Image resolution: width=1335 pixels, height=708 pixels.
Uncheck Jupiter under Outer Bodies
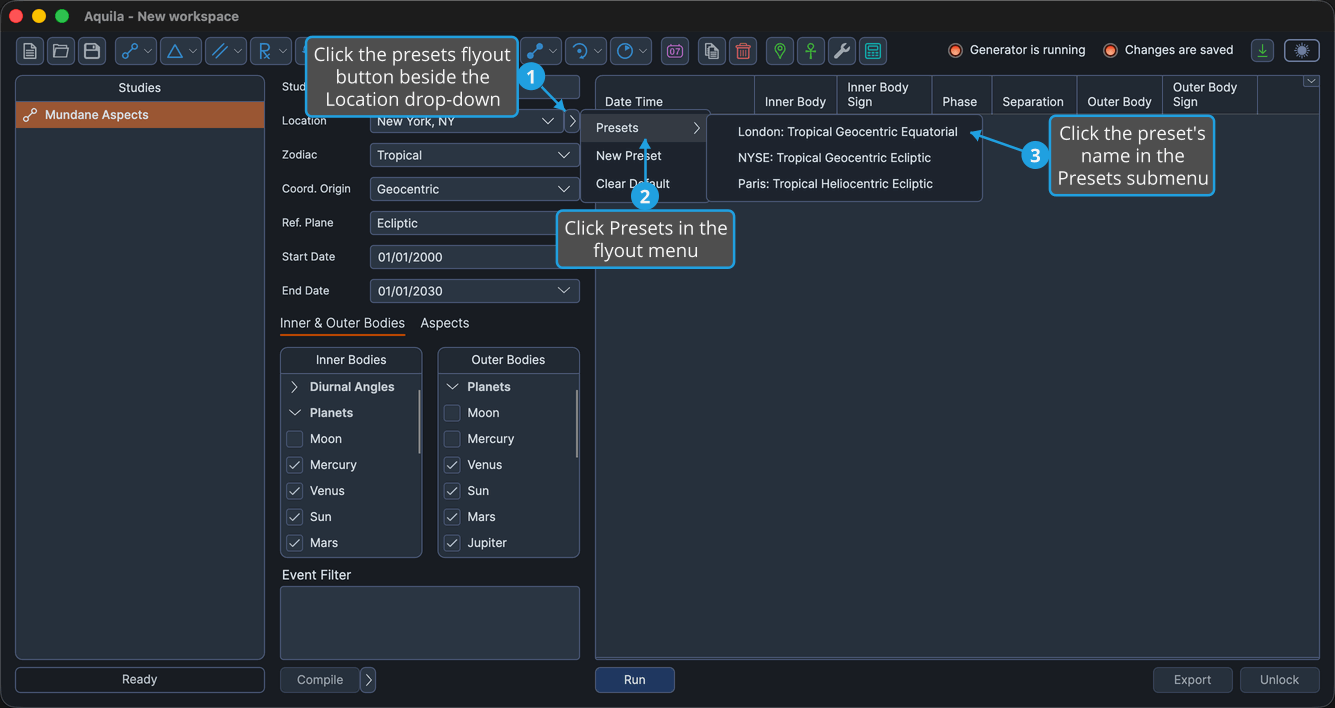452,543
